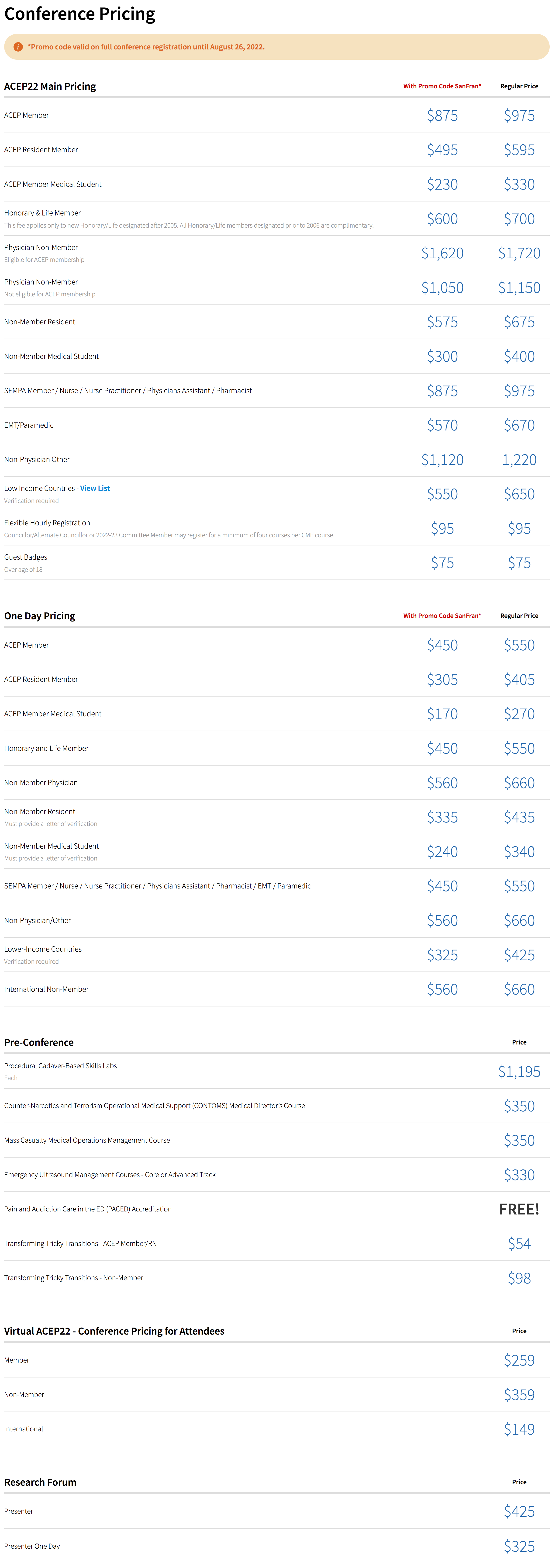The height and width of the screenshot is (1568, 552).
Task: Select the $149 Virtual International price
Action: [519, 1429]
